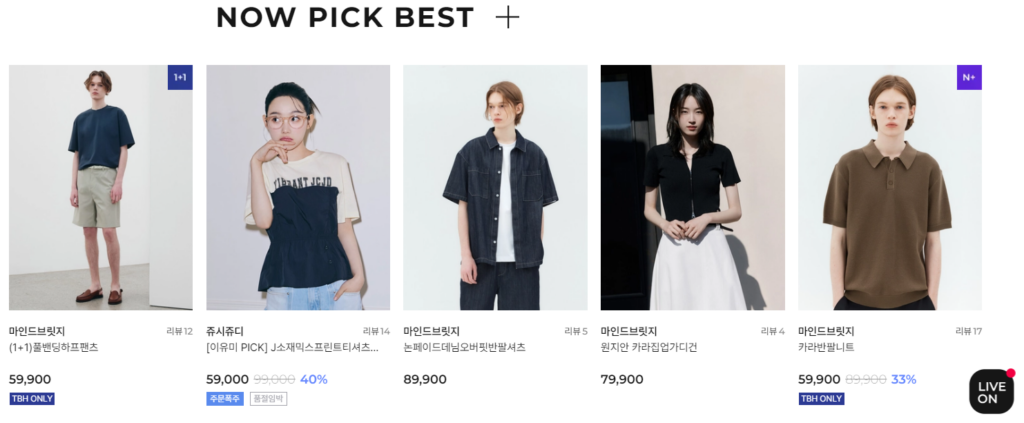Viewport: 1024px width, 423px height.
Task: Open the navy tee and shorts model photo
Action: point(101,187)
